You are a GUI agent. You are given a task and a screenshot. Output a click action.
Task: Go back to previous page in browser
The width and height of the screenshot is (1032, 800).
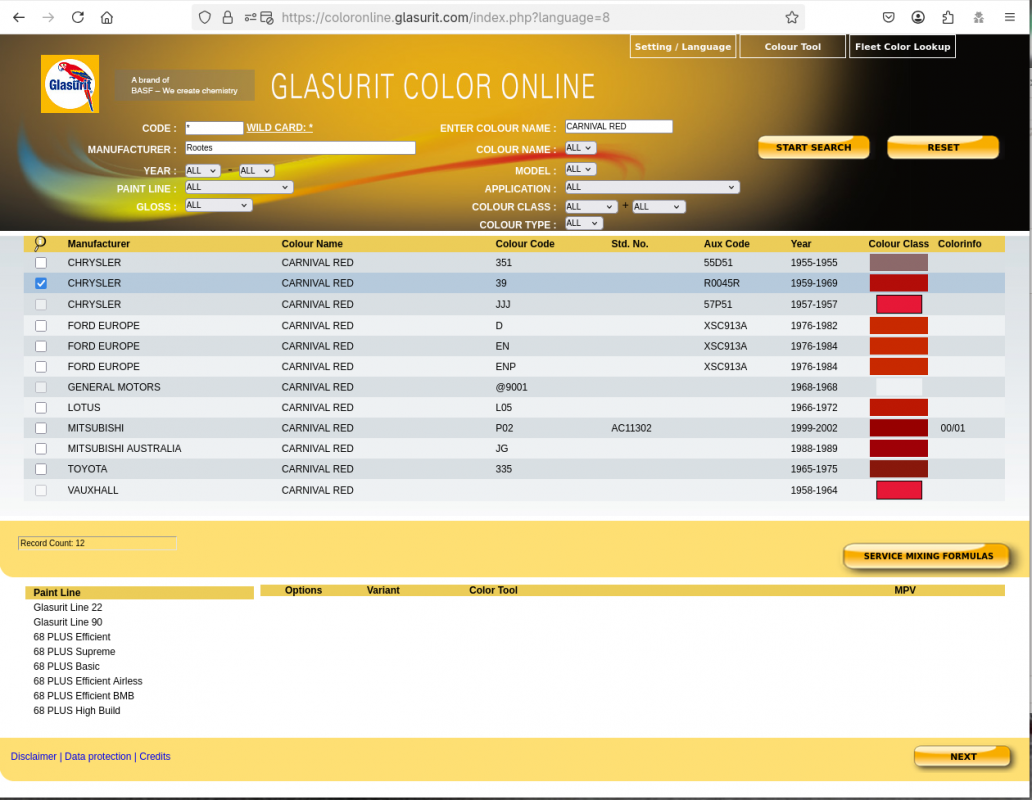click(19, 18)
